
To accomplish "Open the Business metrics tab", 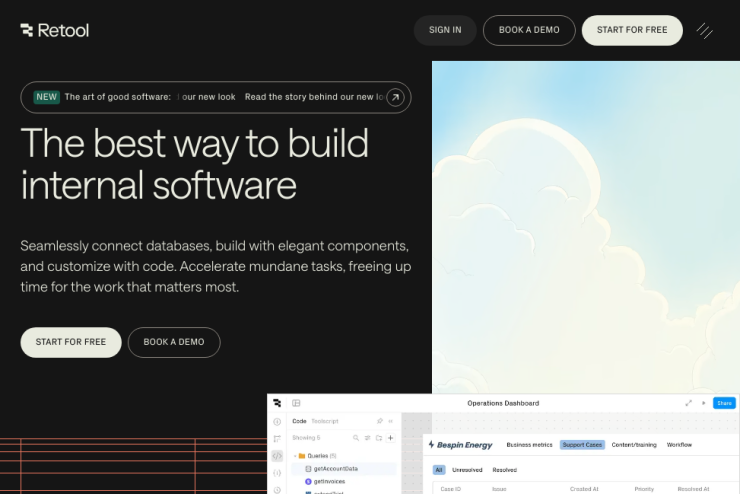I will (x=529, y=444).
